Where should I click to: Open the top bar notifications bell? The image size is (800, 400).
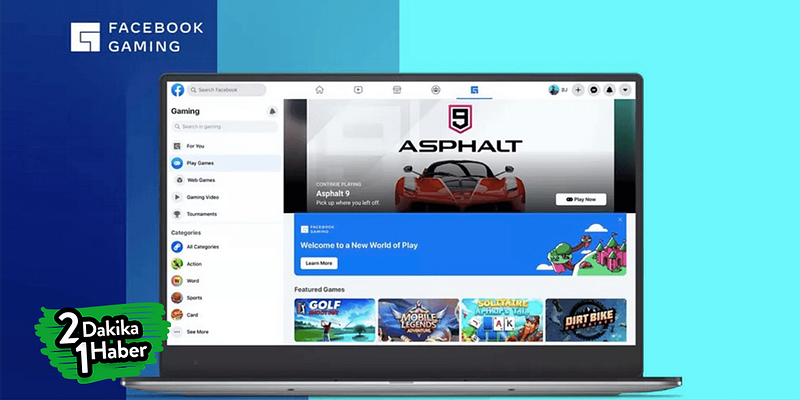[610, 90]
